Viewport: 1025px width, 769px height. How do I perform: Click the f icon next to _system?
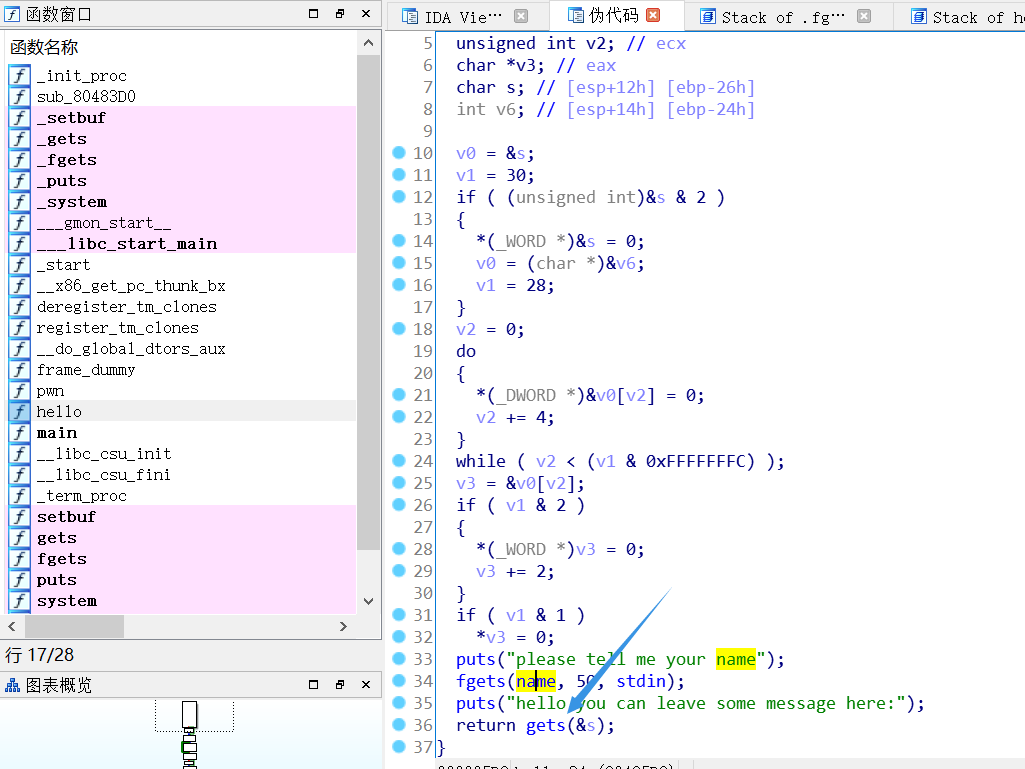pyautogui.click(x=19, y=201)
